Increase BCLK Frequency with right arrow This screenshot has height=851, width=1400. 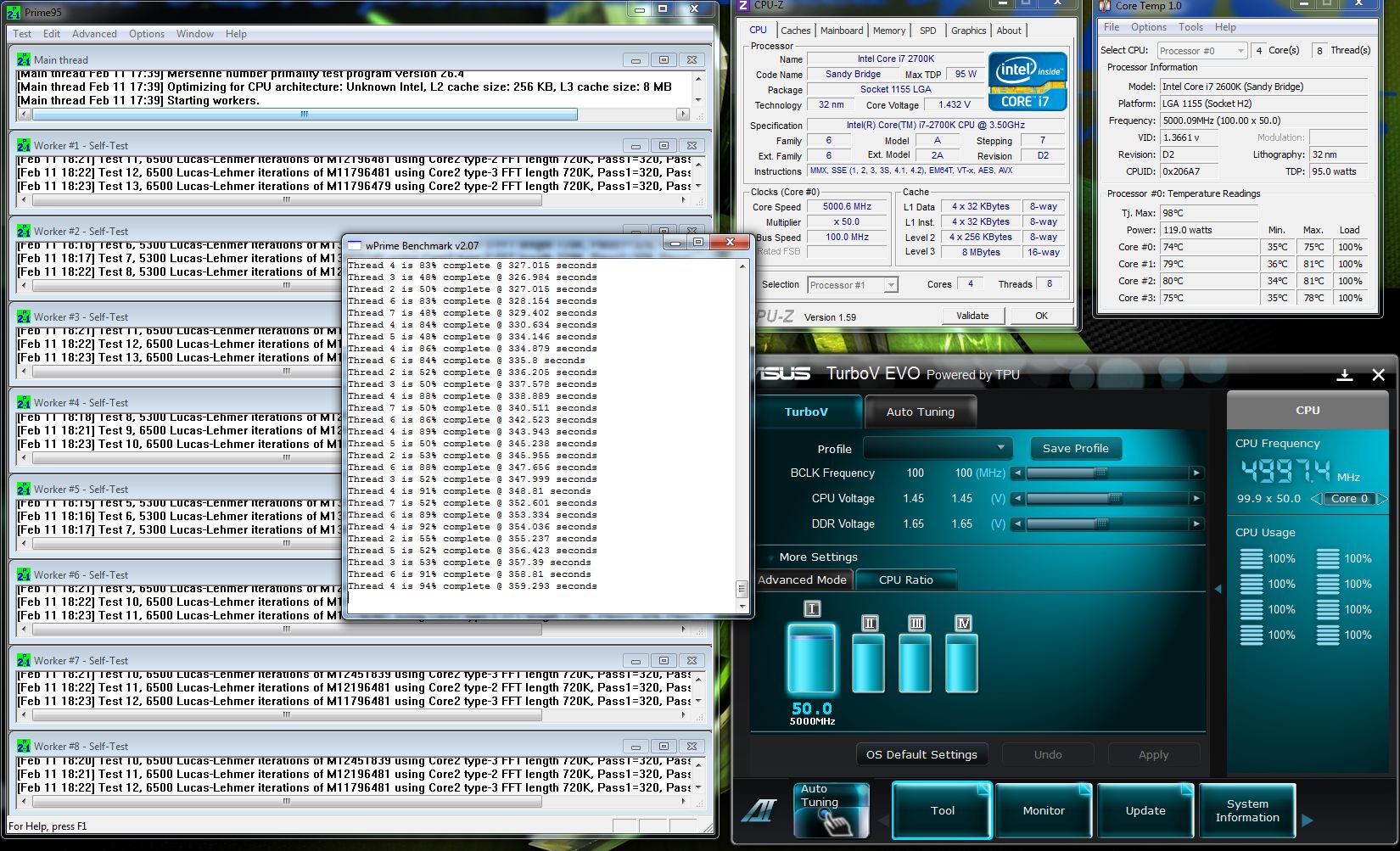click(1196, 473)
